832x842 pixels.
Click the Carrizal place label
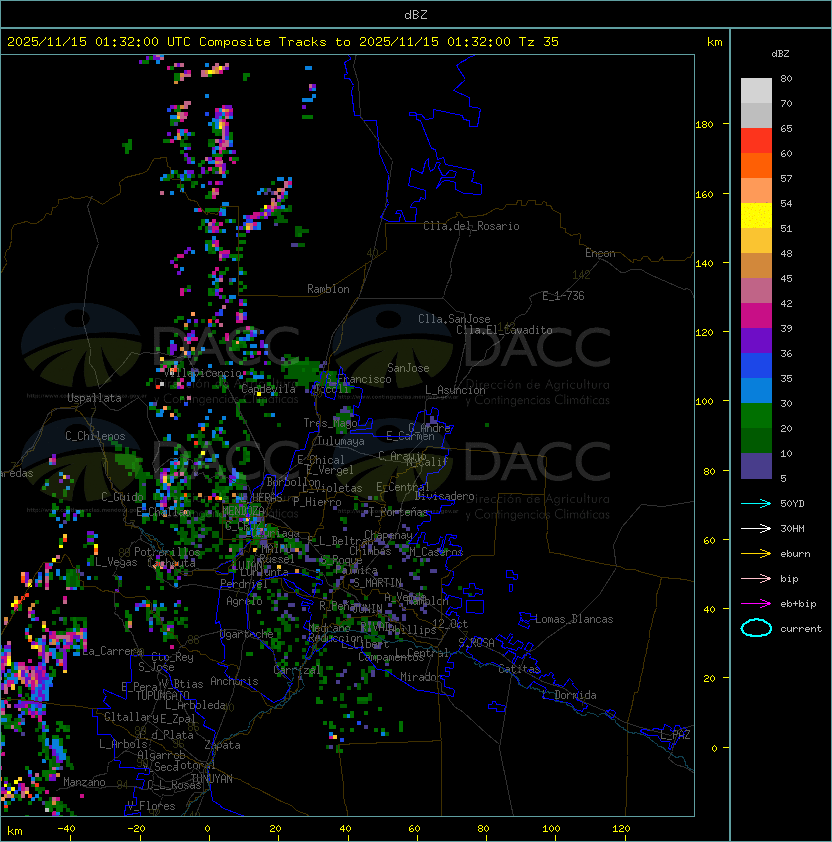297,670
